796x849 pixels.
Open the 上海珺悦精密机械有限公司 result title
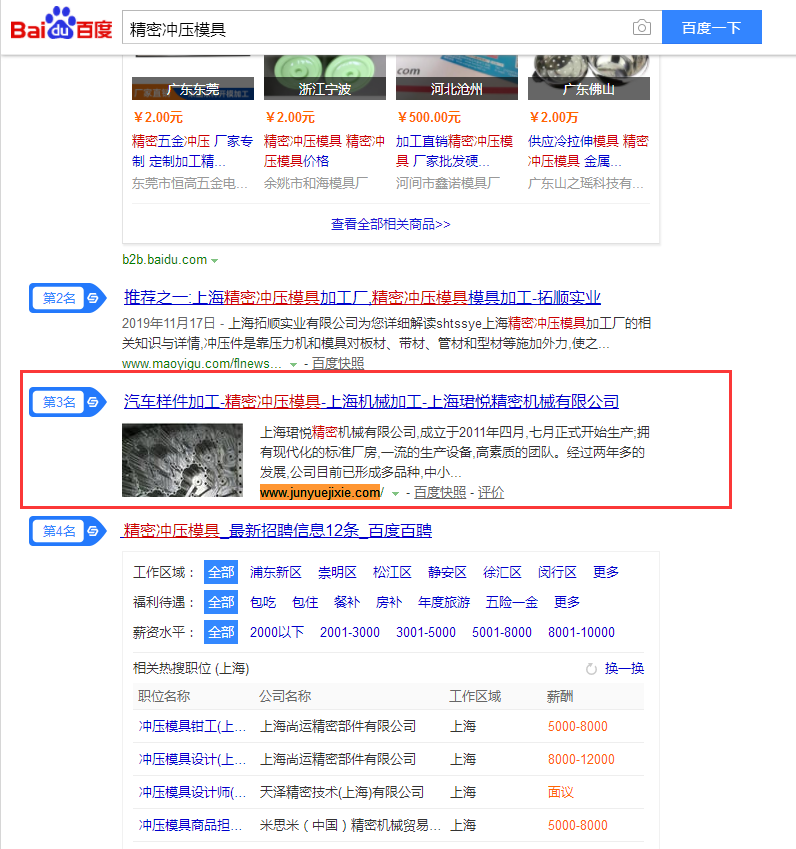[371, 401]
